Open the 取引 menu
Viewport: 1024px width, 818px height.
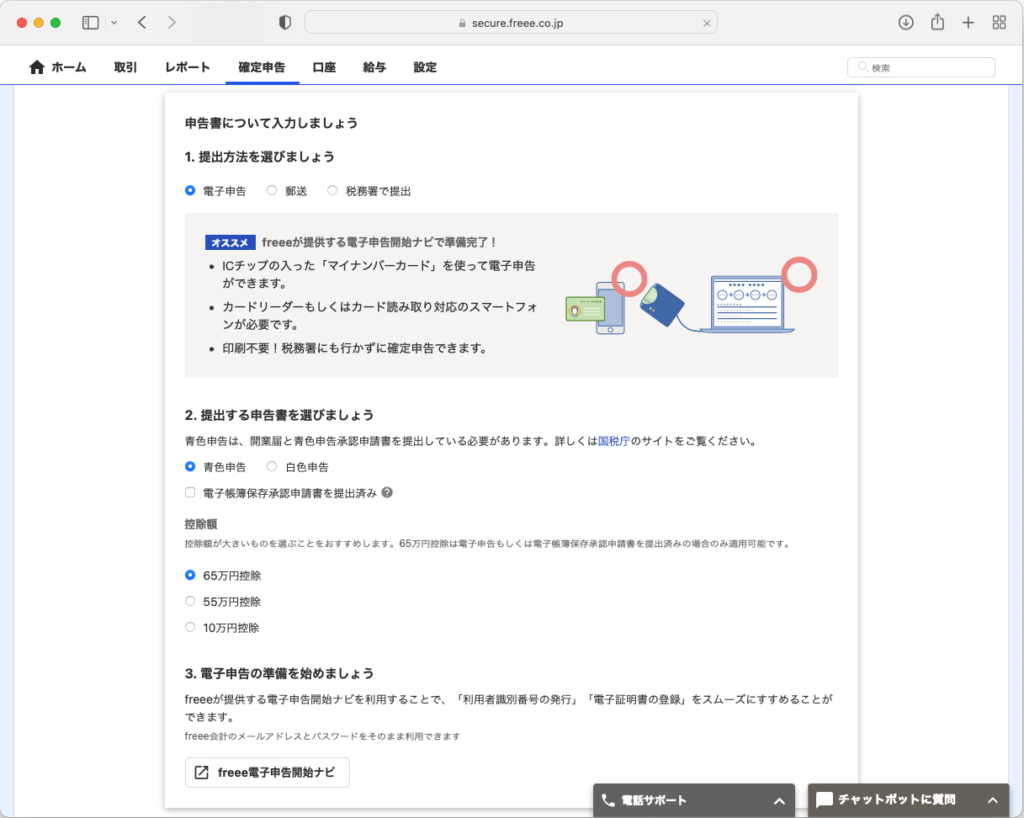(125, 67)
